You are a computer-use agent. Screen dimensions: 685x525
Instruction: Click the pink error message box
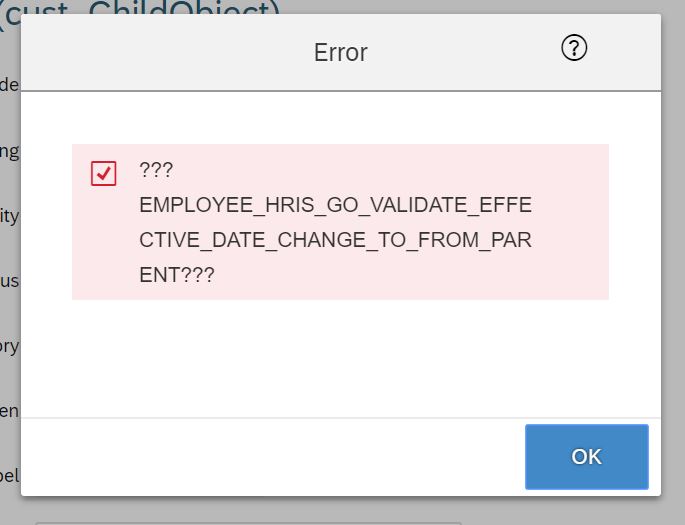pyautogui.click(x=340, y=222)
